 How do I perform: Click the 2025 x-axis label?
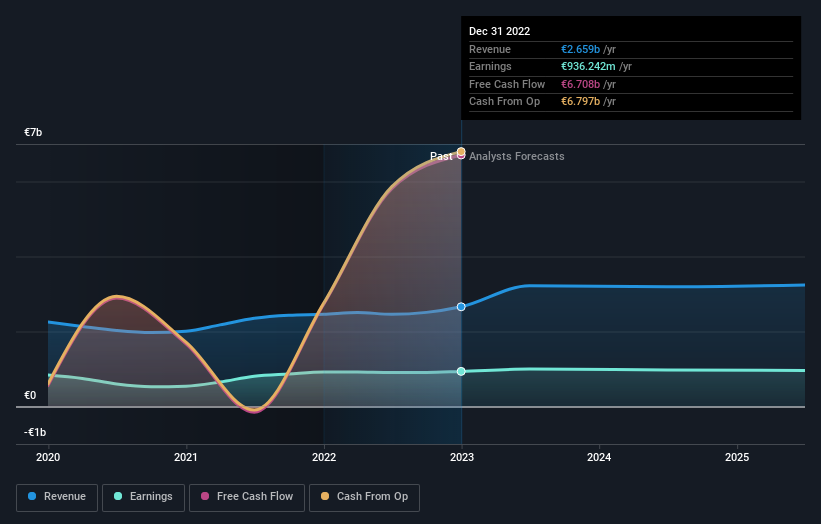pyautogui.click(x=737, y=457)
